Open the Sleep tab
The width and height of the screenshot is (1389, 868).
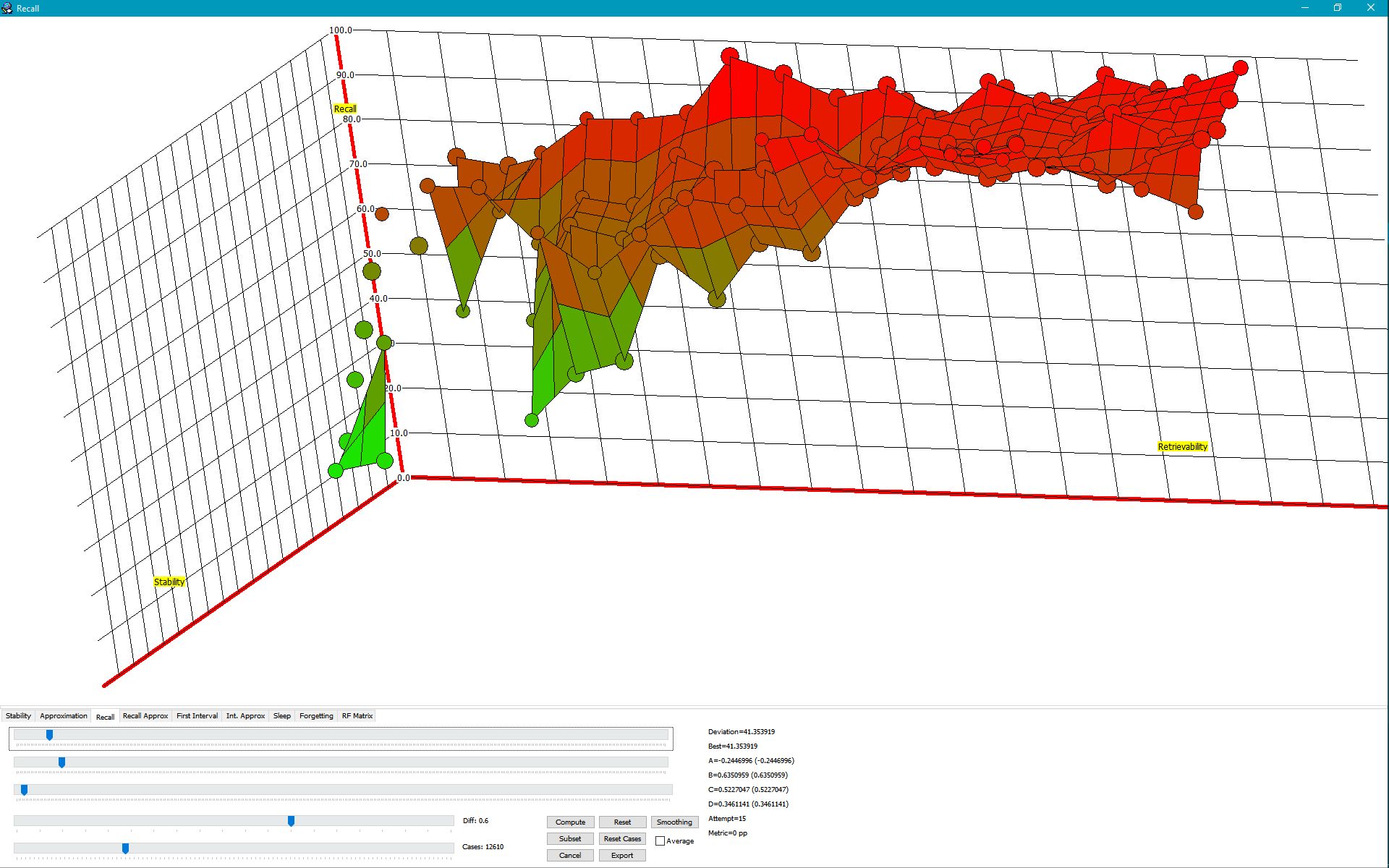click(282, 715)
